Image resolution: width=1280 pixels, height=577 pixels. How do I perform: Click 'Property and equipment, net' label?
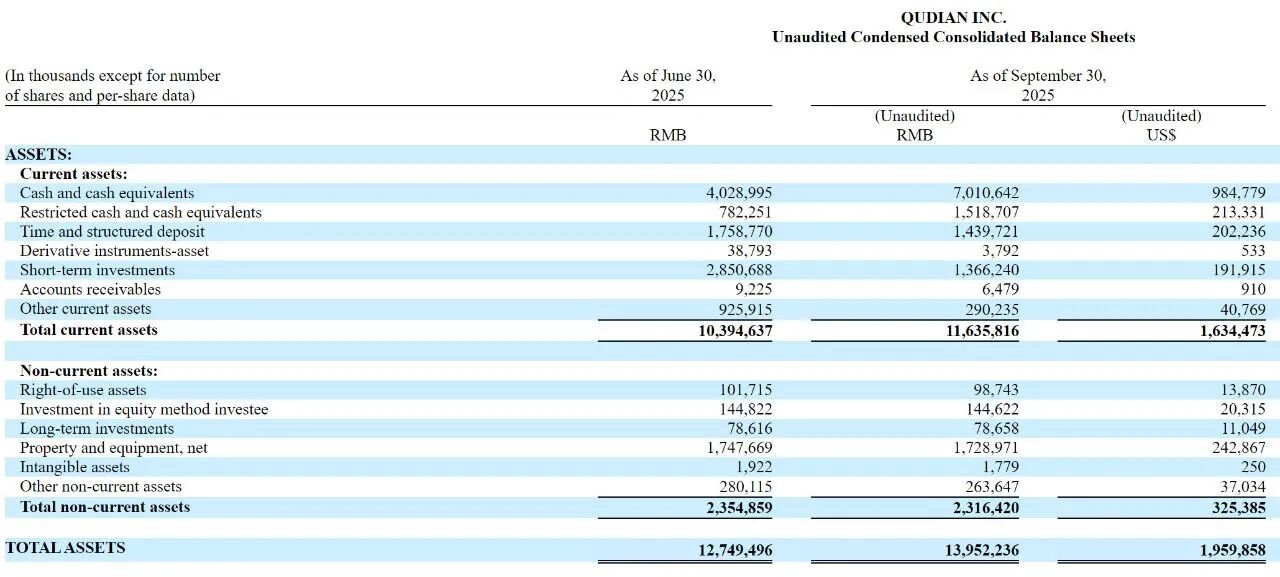click(114, 448)
